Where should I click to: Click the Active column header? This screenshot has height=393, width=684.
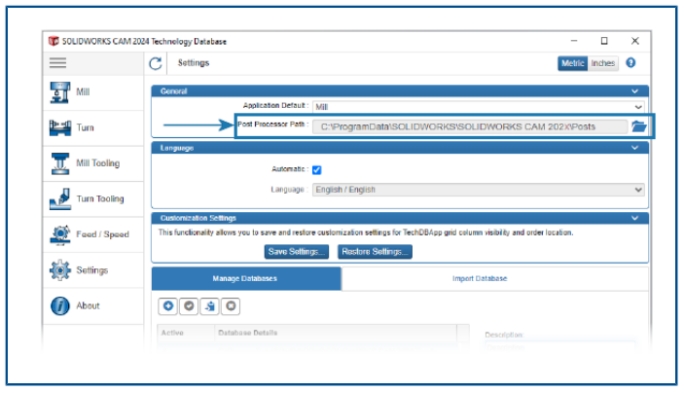tap(172, 333)
